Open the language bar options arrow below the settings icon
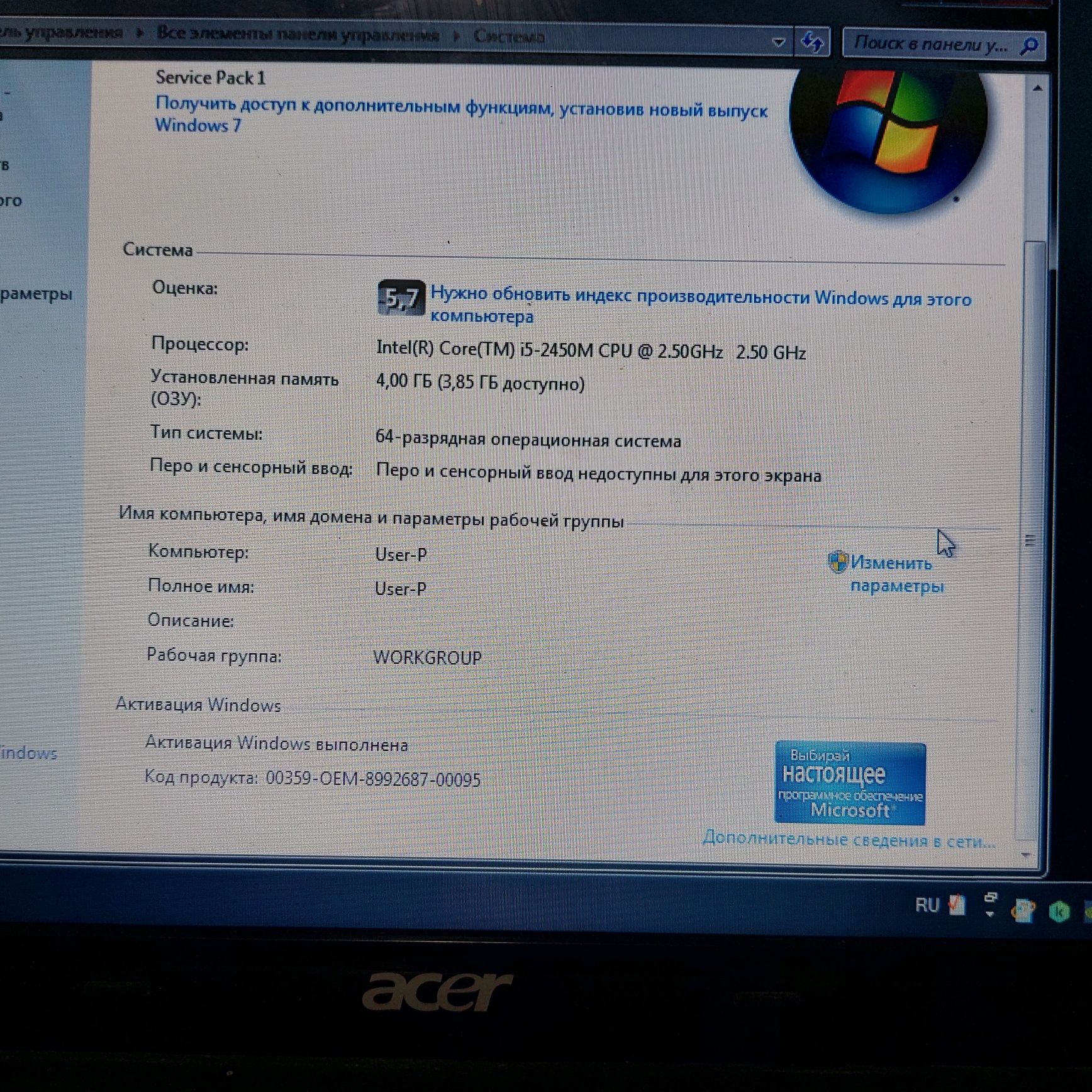The image size is (1092, 1092). pos(990,914)
